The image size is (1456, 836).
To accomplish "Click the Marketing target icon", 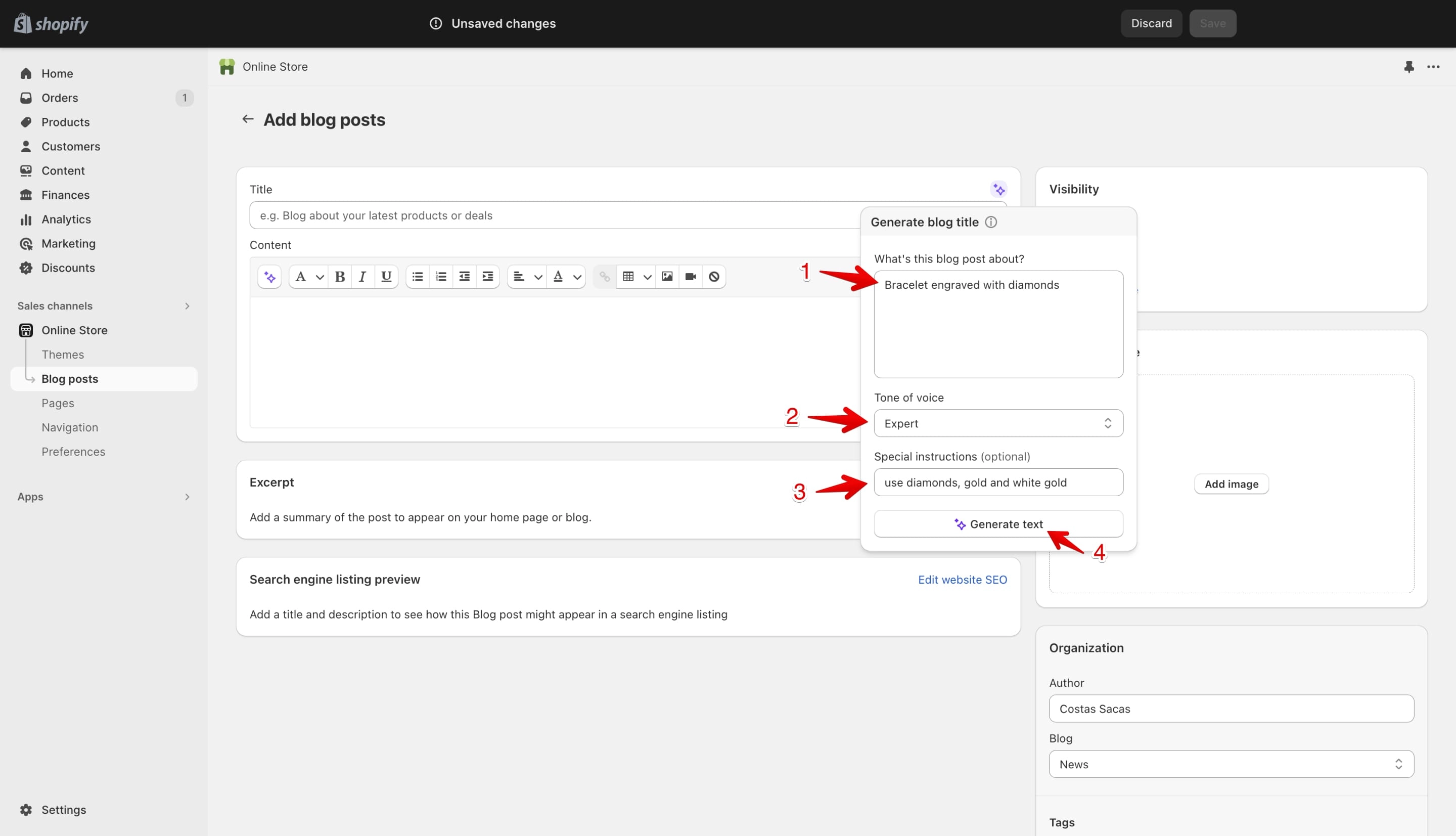I will tap(26, 243).
